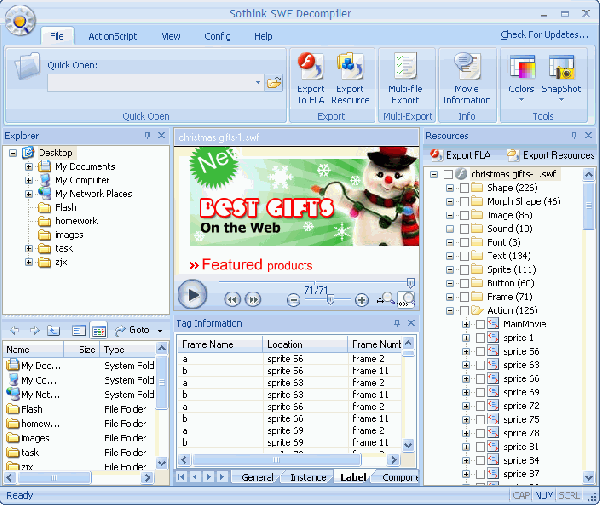Viewport: 600px width, 505px height.
Task: Click the Location column header
Action: pyautogui.click(x=305, y=344)
